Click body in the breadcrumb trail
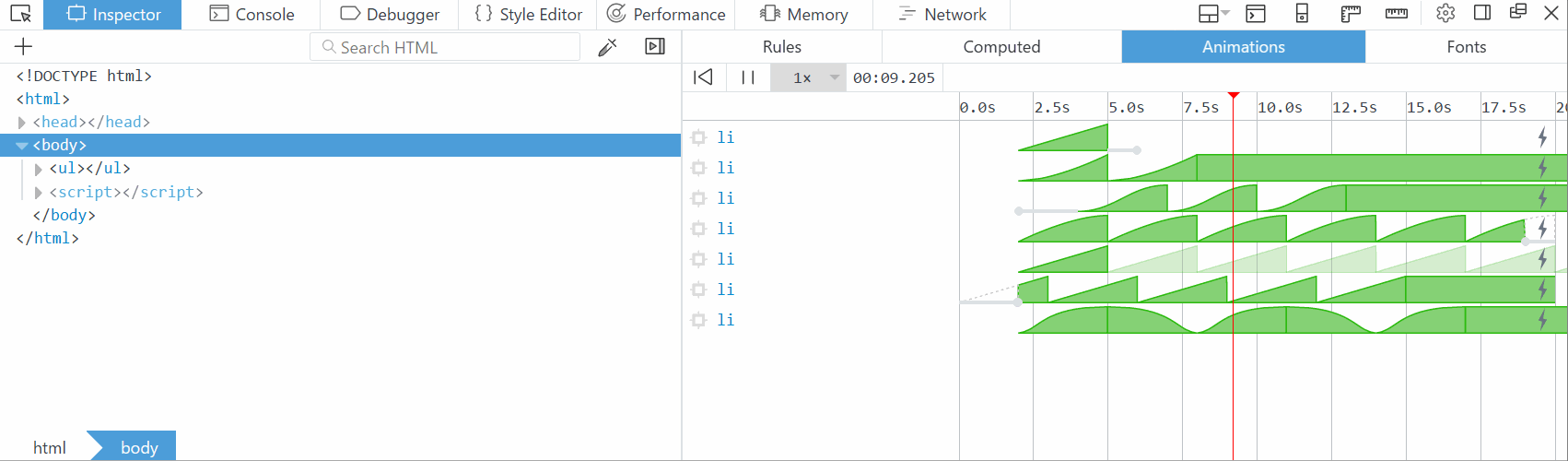This screenshot has height=461, width=1568. point(138,447)
